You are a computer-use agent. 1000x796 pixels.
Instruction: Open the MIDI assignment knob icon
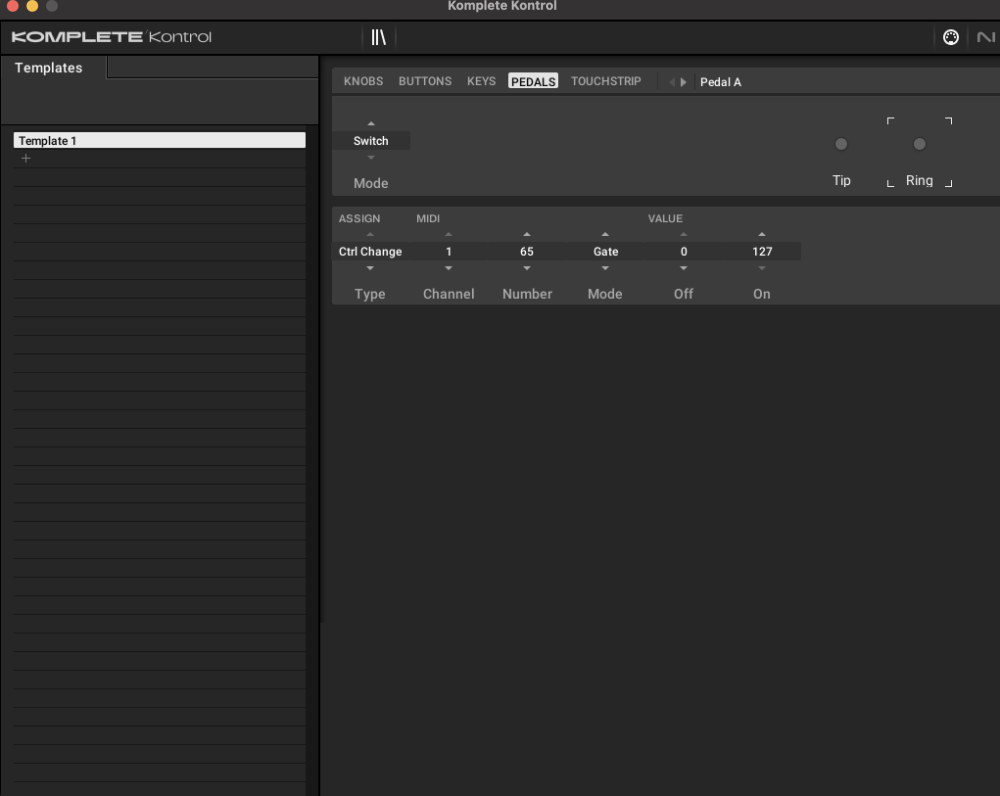(x=950, y=37)
